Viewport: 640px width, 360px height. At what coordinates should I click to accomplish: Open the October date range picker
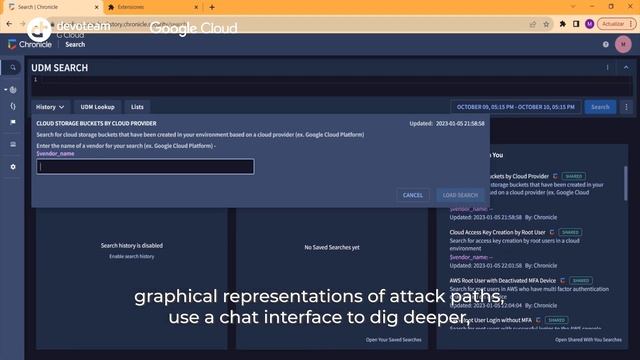(516, 107)
